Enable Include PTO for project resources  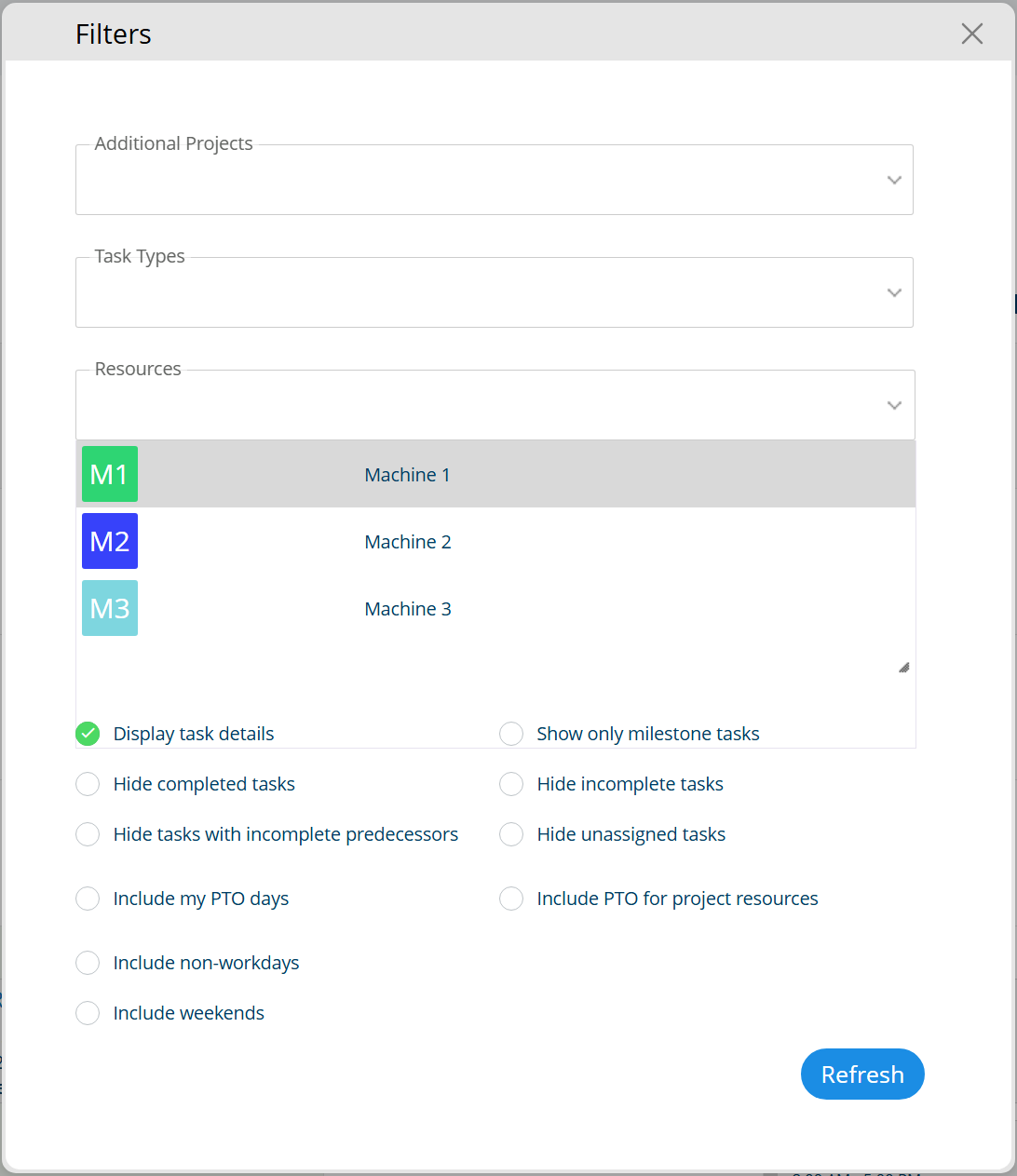coord(511,899)
